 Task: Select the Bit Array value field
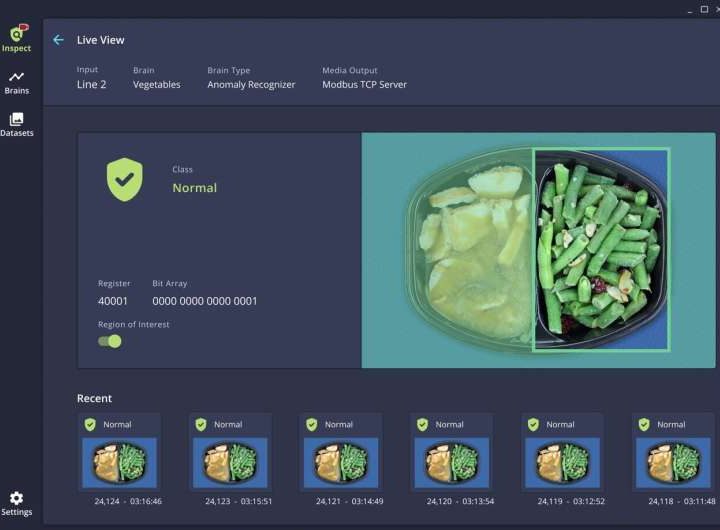[x=204, y=301]
